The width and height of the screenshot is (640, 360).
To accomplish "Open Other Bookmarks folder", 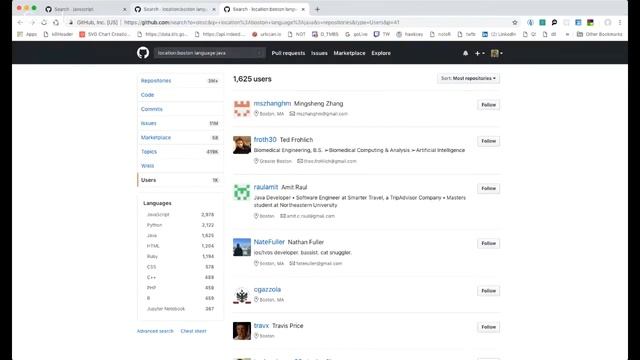I will pos(599,34).
